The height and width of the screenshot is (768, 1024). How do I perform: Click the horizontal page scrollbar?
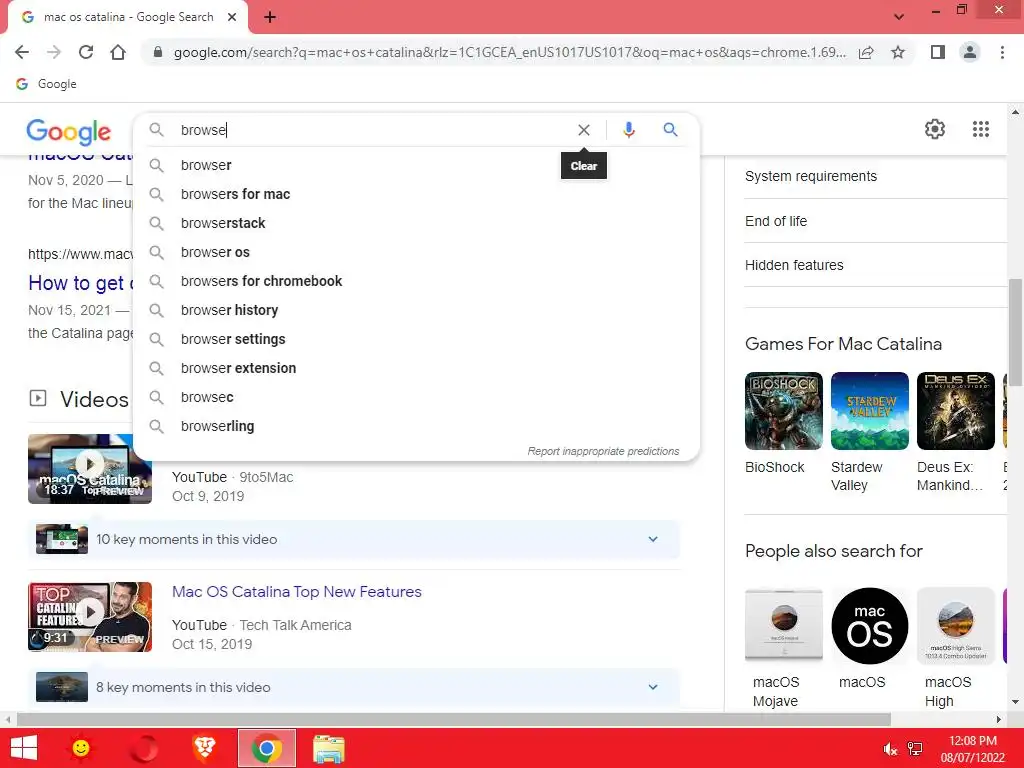453,720
